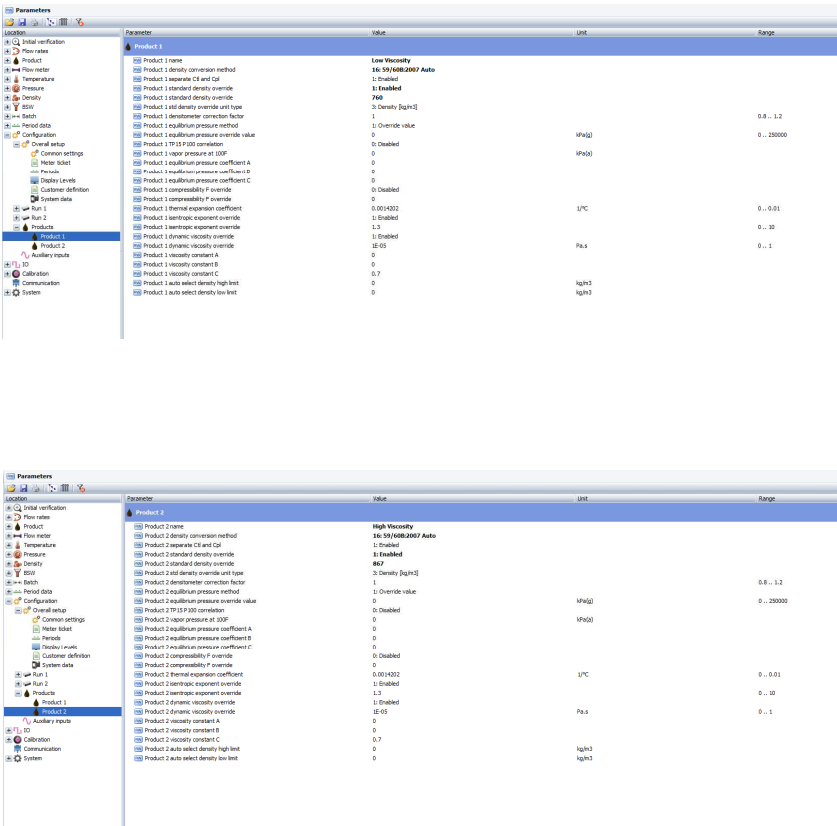
Task: Click Range column header in Product 1 window
Action: point(796,33)
